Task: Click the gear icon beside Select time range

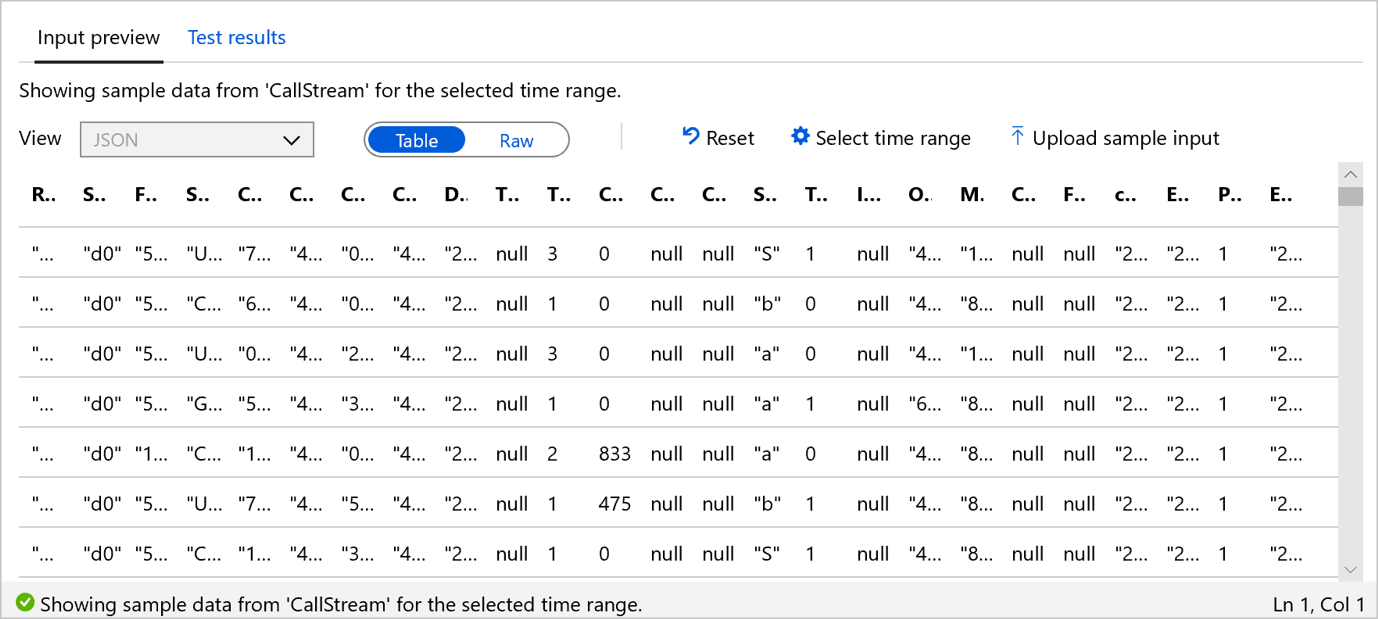Action: [x=799, y=137]
